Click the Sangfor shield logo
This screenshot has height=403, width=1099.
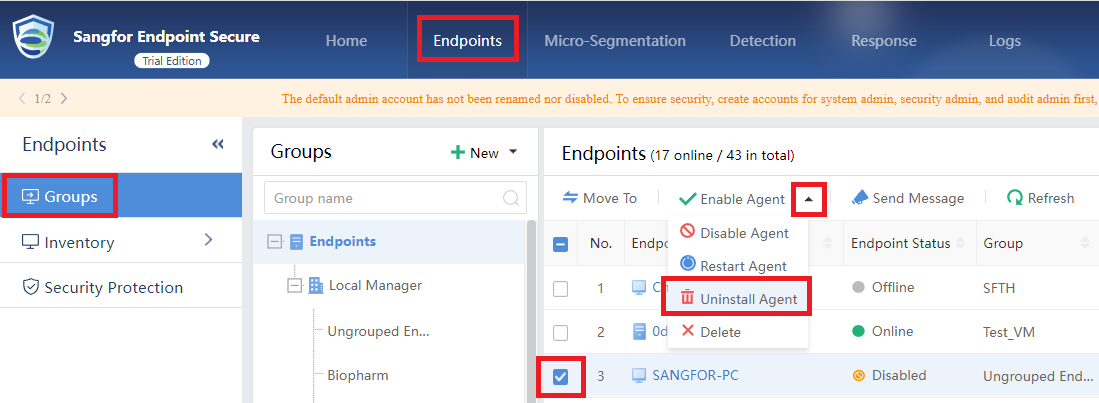[34, 40]
